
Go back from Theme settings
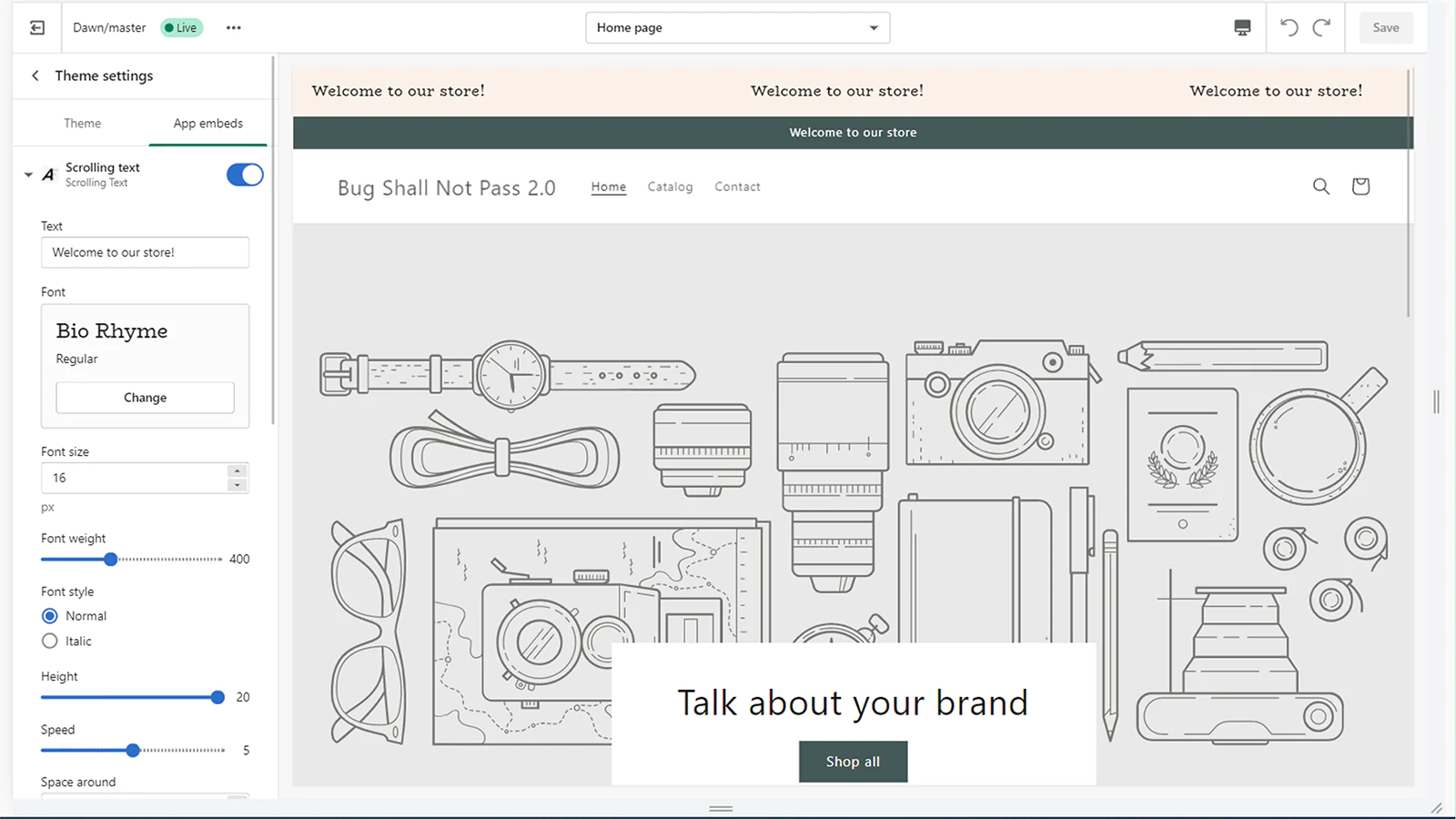coord(35,76)
